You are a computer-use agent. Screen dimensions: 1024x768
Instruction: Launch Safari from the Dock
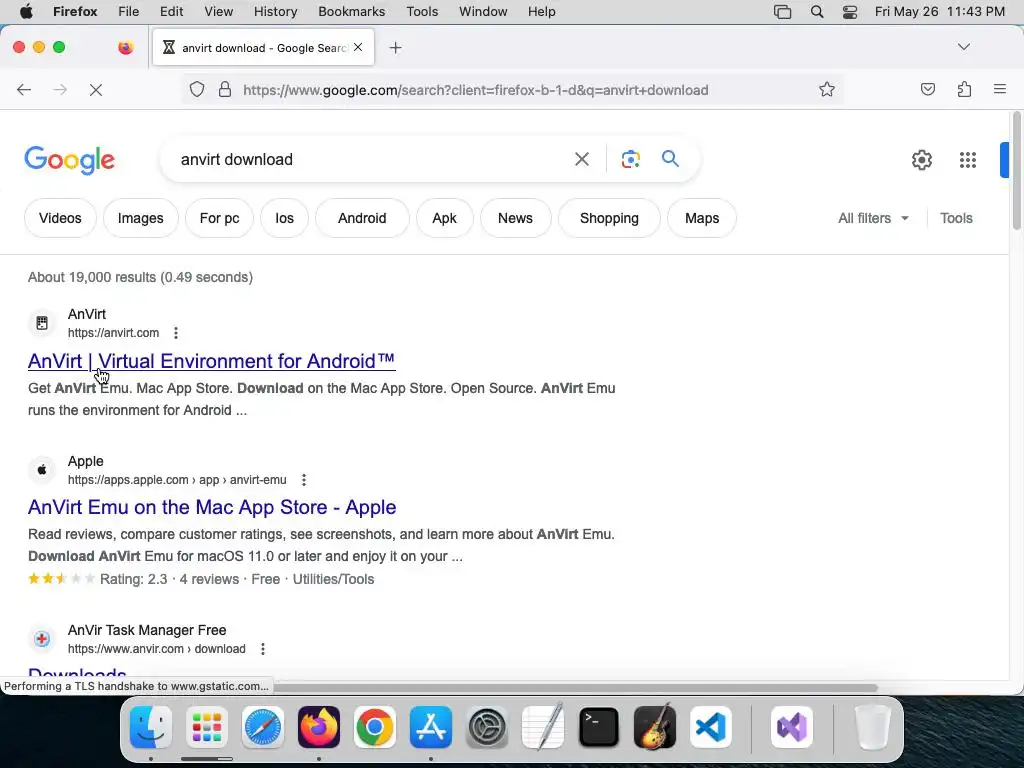263,727
